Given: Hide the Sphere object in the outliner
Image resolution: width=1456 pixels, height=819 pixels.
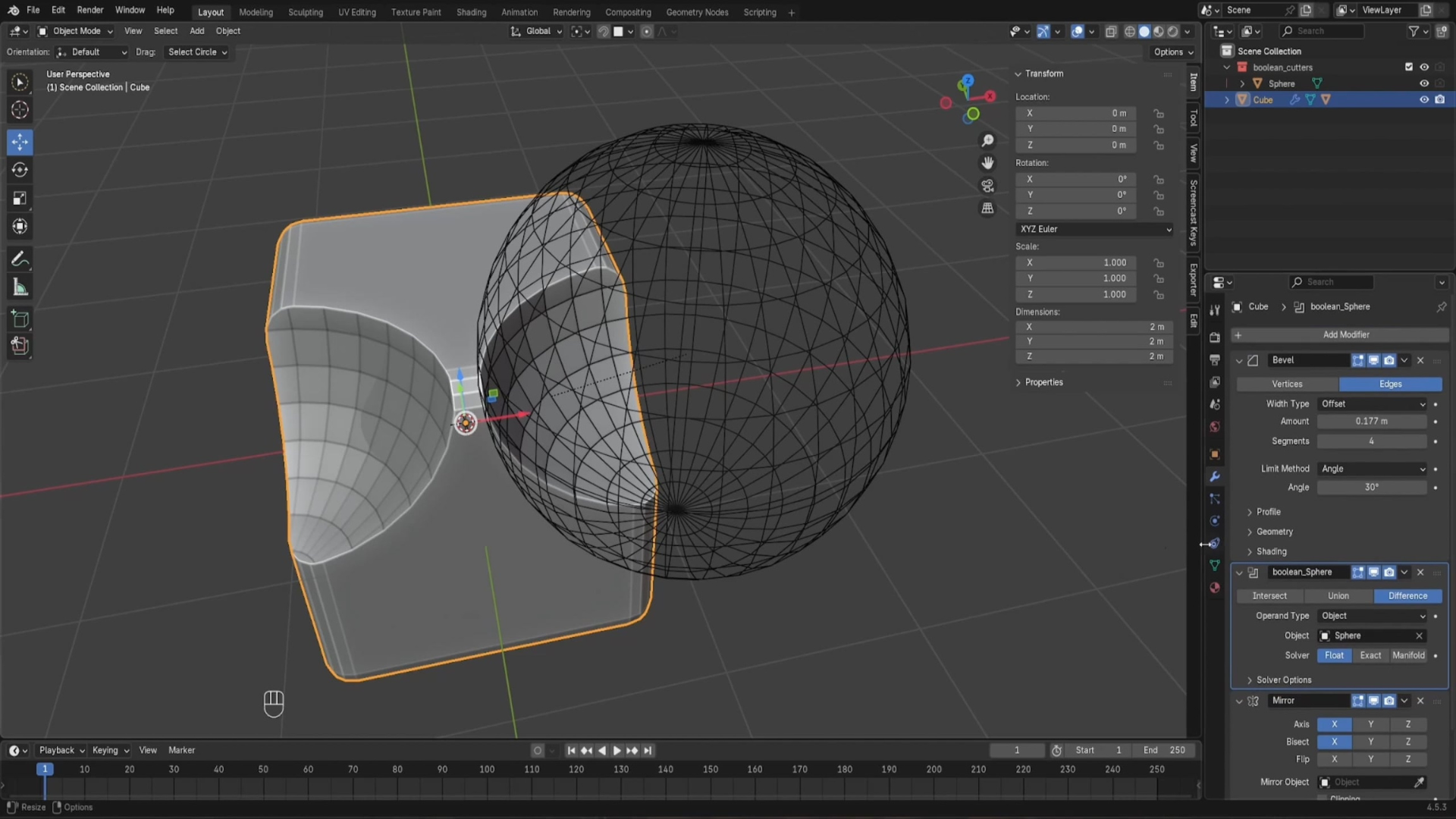Looking at the screenshot, I should click(x=1423, y=83).
